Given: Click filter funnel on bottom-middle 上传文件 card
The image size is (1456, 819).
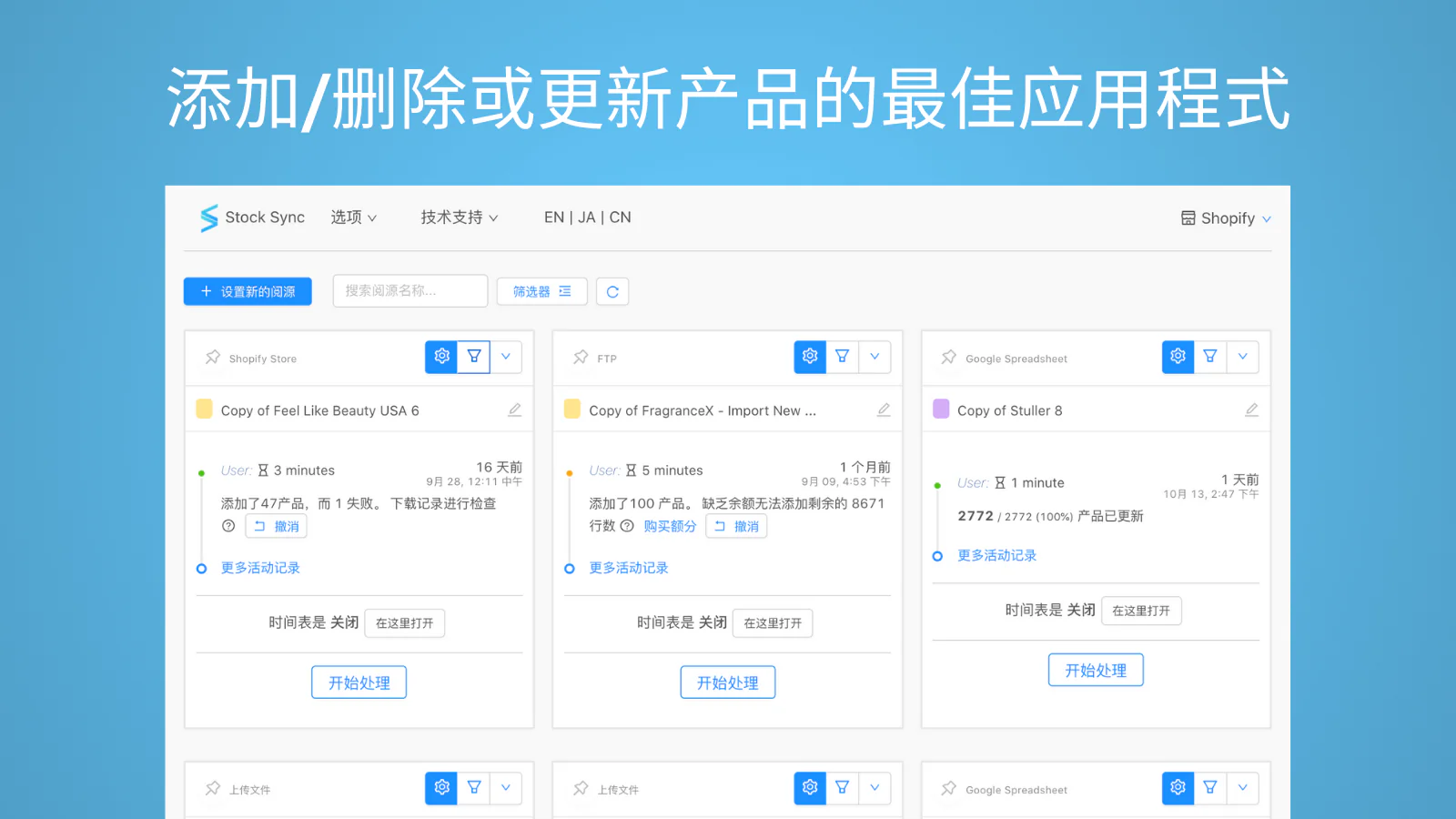Looking at the screenshot, I should pyautogui.click(x=843, y=788).
